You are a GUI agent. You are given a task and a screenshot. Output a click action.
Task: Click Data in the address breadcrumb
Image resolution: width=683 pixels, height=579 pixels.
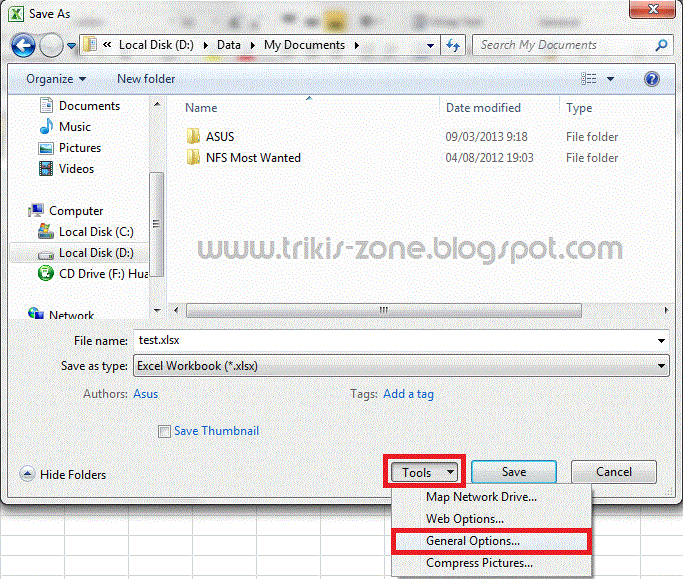coord(229,45)
